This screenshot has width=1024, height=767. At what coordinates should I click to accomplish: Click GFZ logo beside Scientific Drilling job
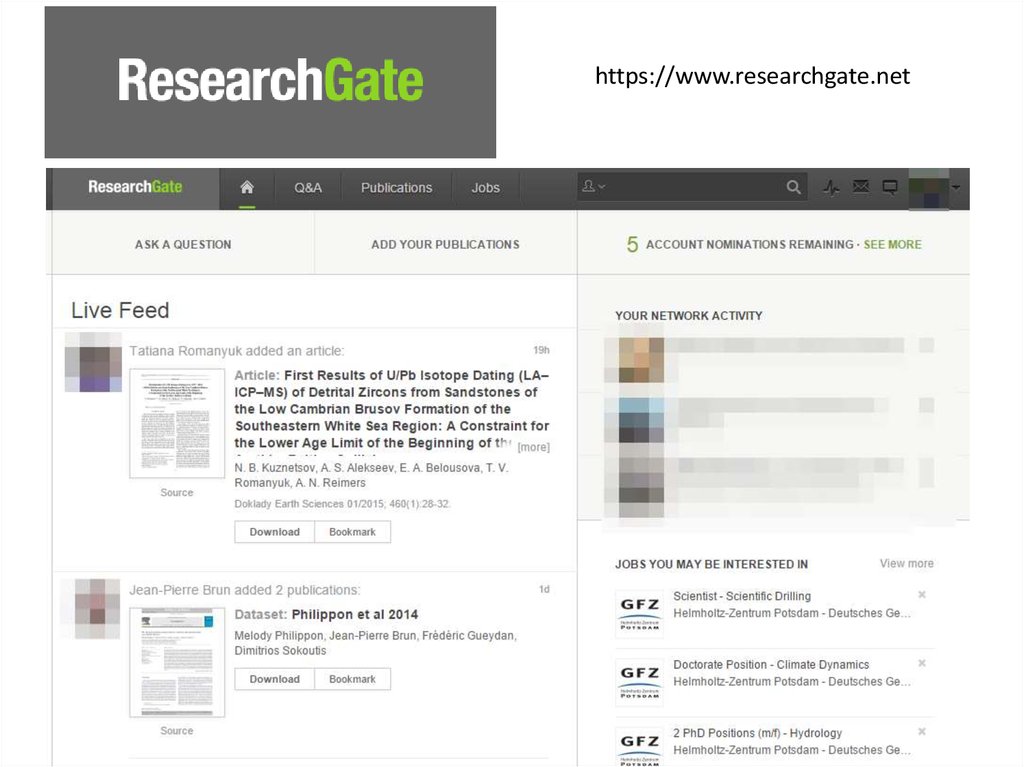639,613
